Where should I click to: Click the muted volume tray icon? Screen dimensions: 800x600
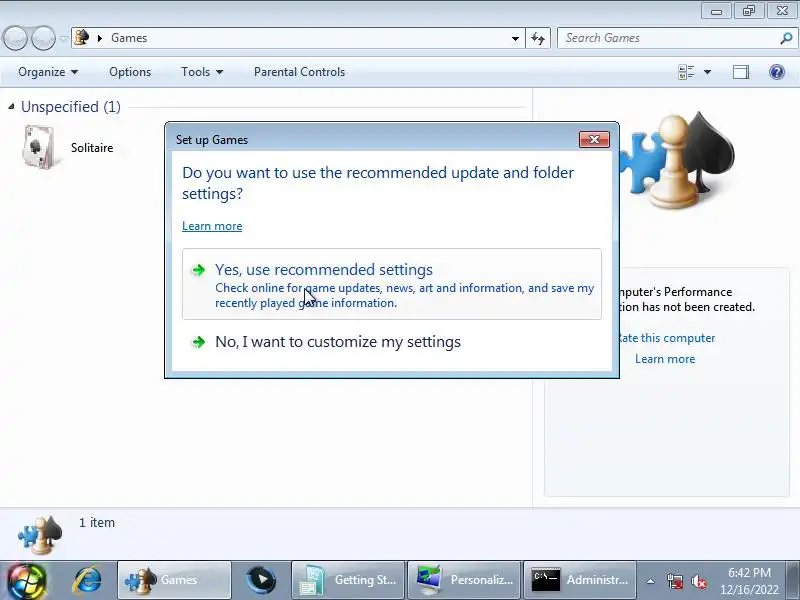[x=698, y=581]
